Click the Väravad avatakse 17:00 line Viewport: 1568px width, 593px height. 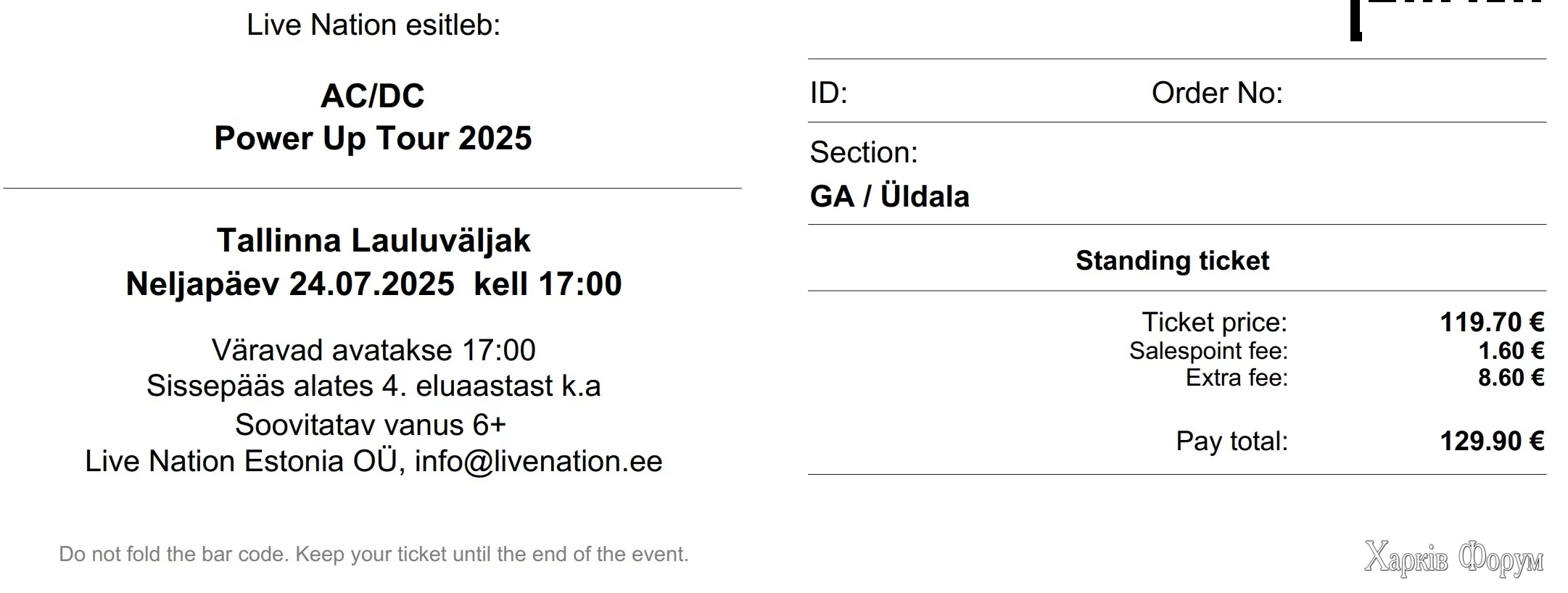(374, 351)
